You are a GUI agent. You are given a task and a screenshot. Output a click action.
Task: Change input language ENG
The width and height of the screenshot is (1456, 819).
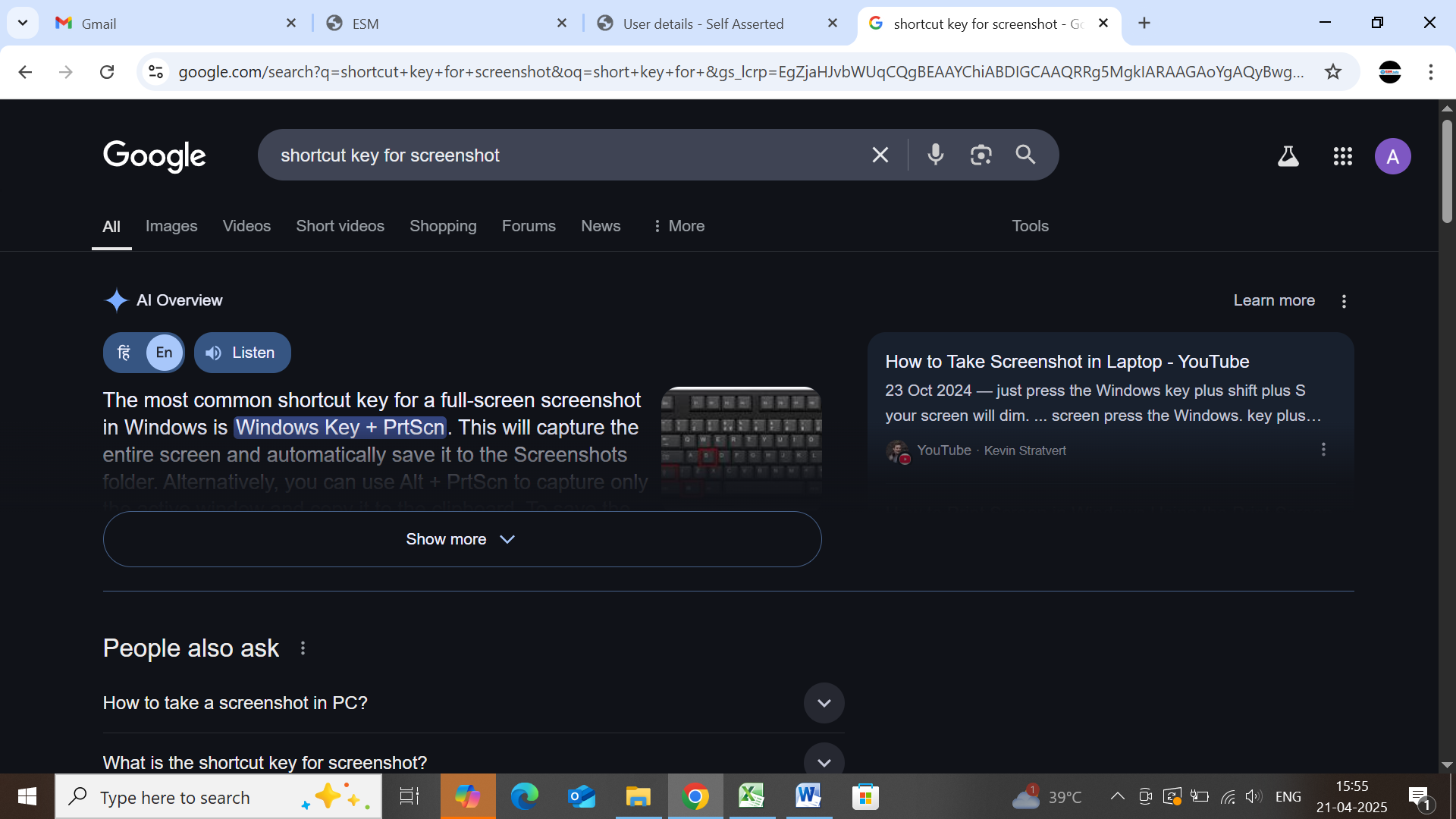1288,797
